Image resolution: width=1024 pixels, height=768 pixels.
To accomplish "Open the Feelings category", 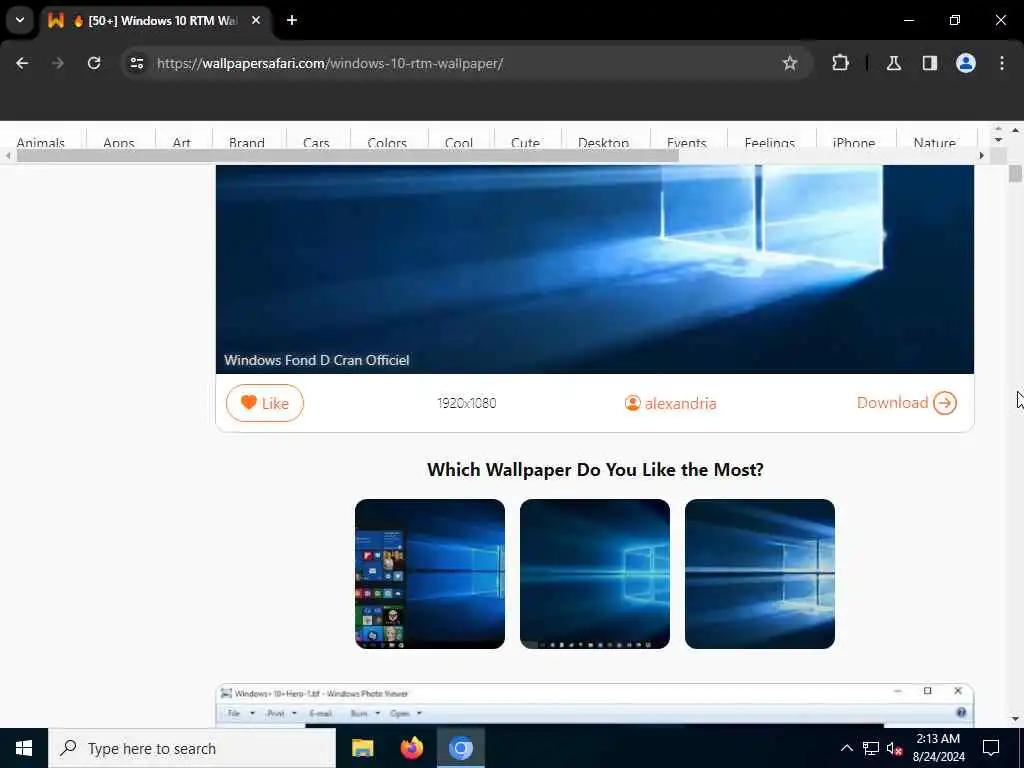I will pyautogui.click(x=769, y=142).
